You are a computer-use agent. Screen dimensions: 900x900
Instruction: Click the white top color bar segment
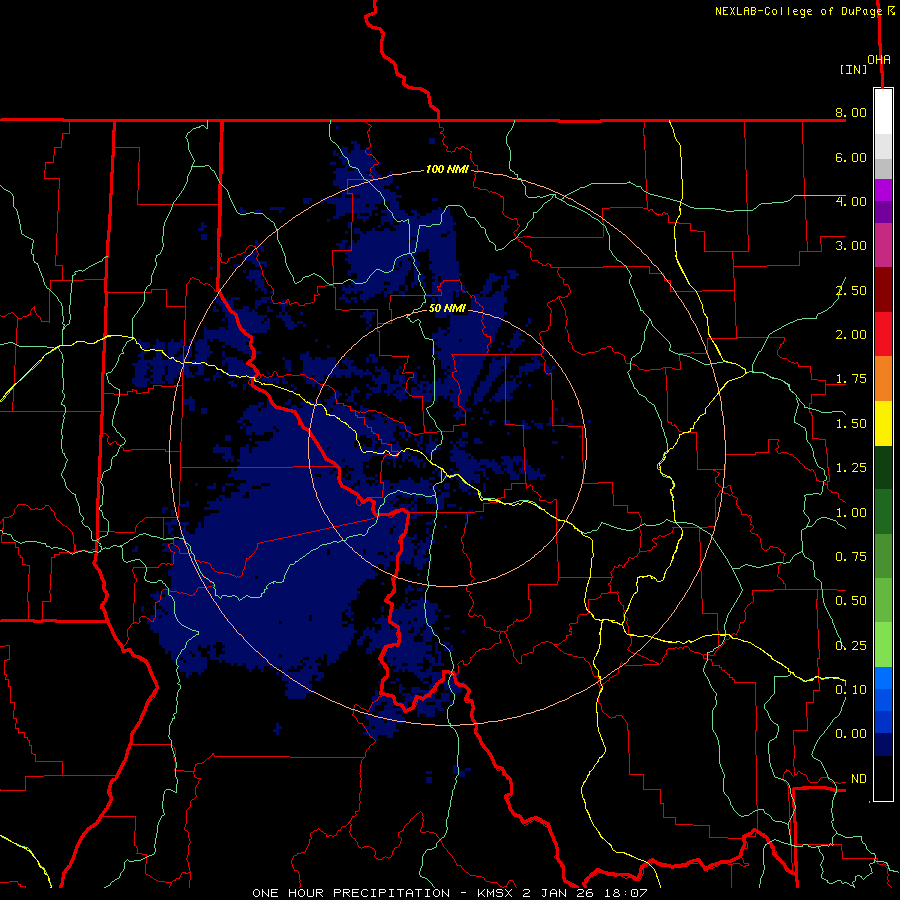click(x=883, y=112)
